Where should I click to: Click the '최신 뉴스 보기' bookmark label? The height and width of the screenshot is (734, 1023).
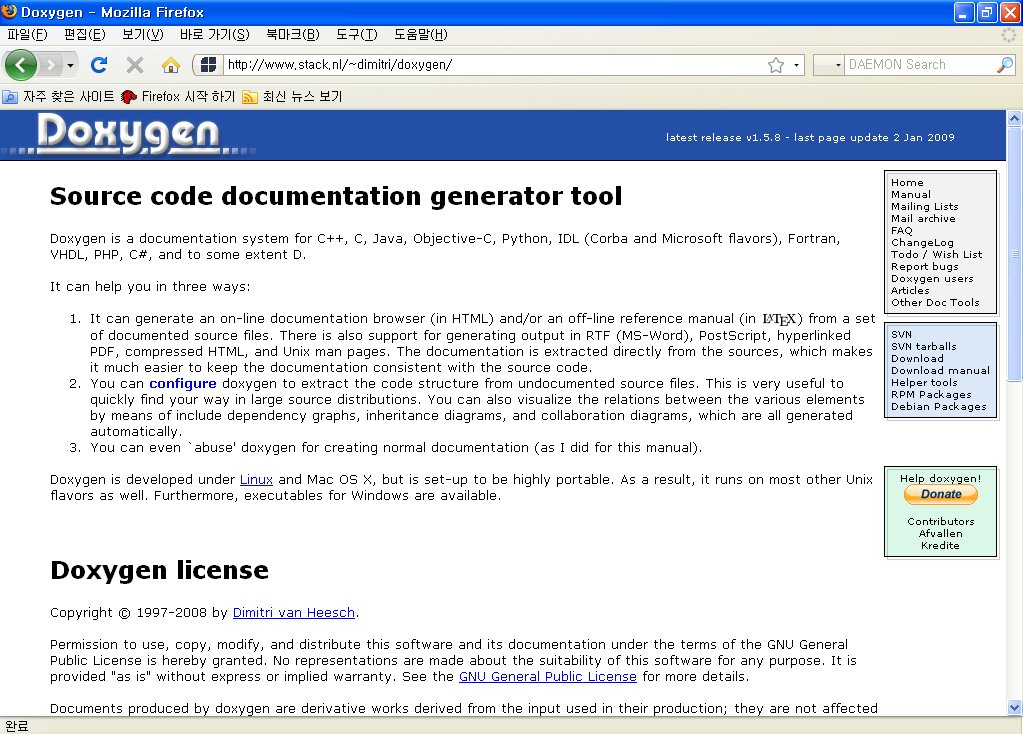click(302, 97)
